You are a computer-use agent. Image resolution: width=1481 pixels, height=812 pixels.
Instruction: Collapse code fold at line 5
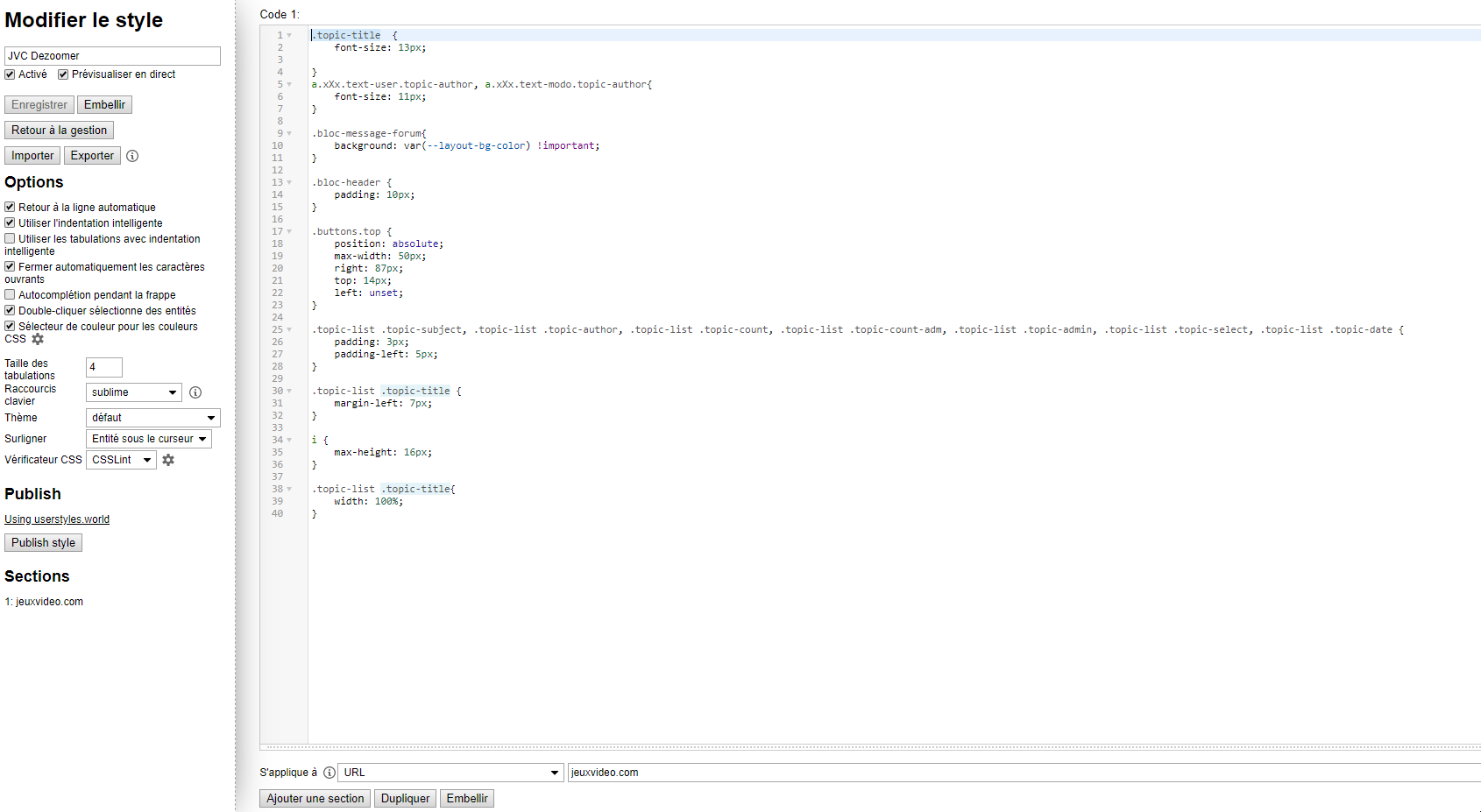289,85
